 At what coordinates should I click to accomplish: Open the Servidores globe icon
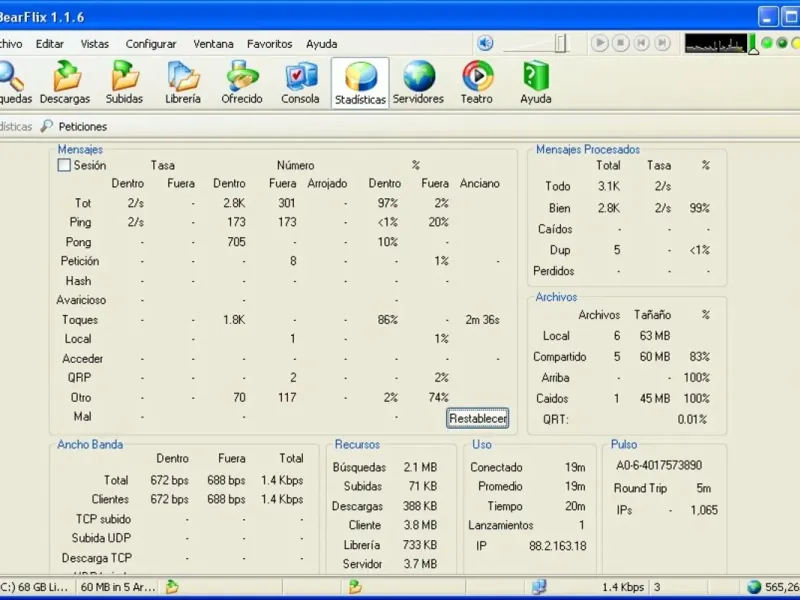(x=418, y=82)
